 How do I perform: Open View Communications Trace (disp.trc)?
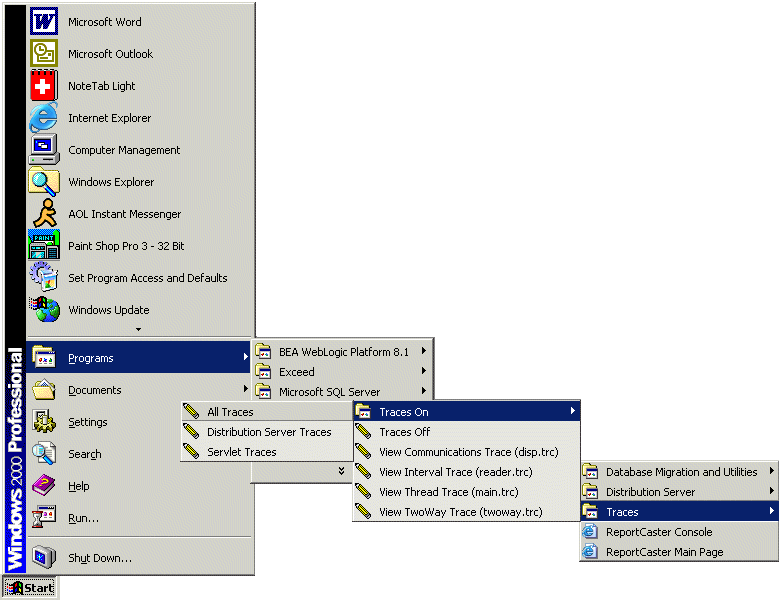(x=467, y=451)
